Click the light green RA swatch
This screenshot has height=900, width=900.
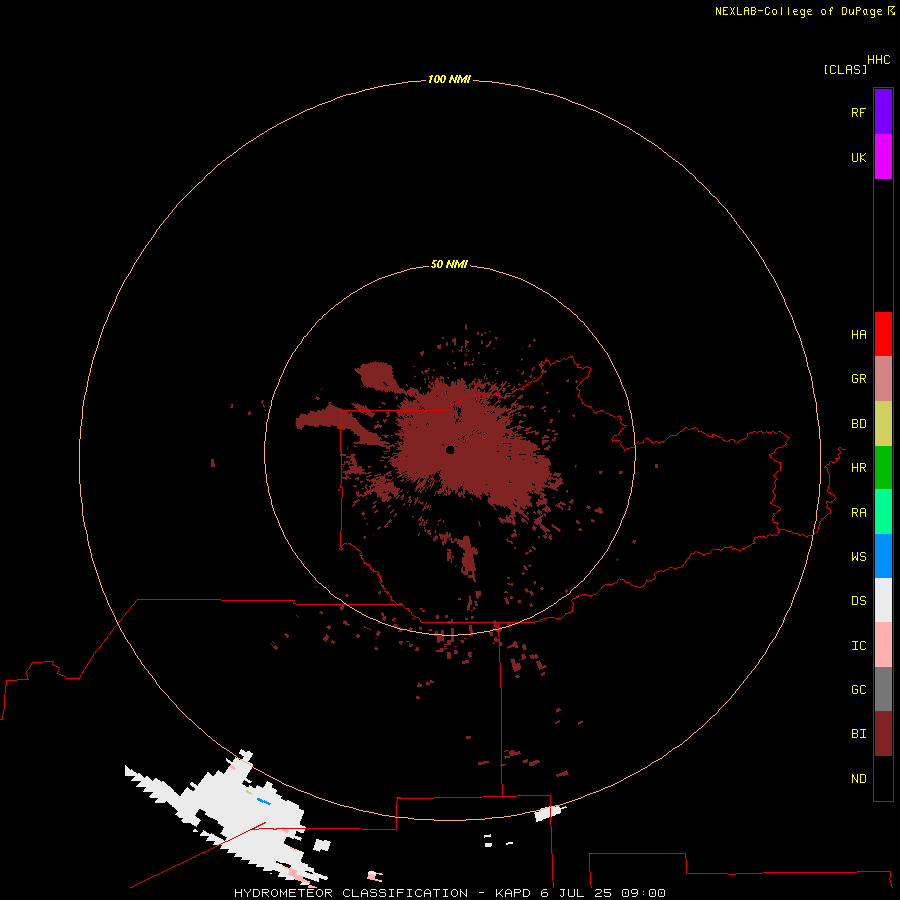(883, 512)
